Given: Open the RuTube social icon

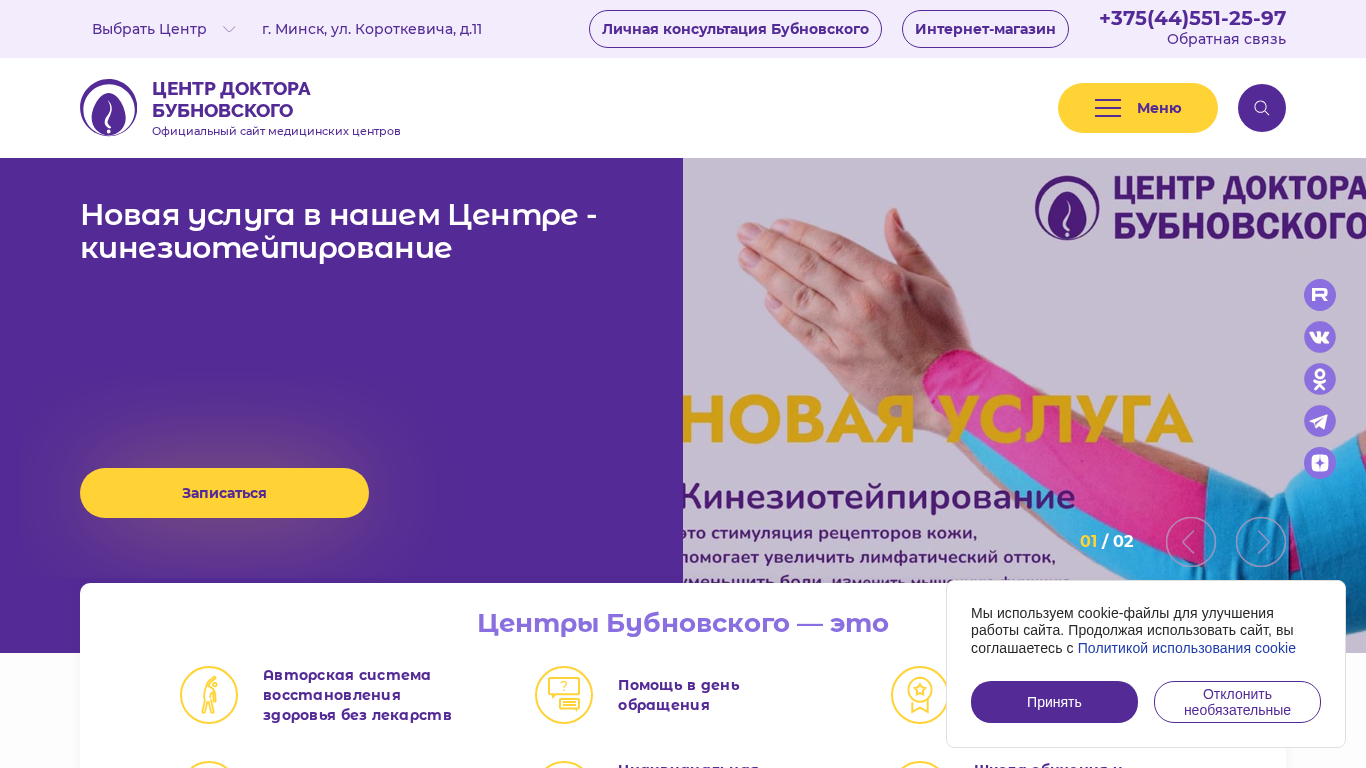Looking at the screenshot, I should tap(1320, 295).
